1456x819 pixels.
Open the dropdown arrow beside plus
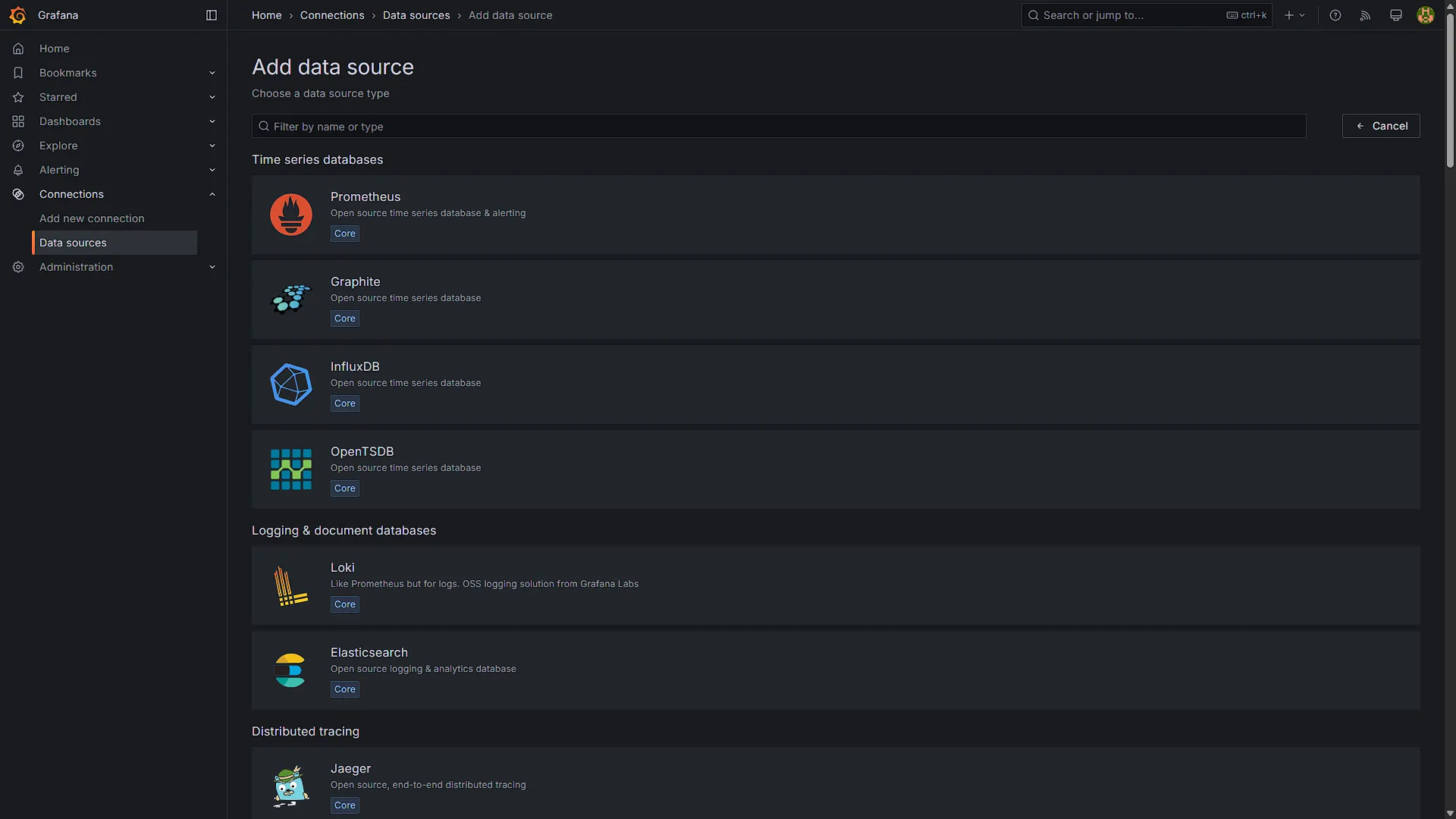click(1302, 15)
